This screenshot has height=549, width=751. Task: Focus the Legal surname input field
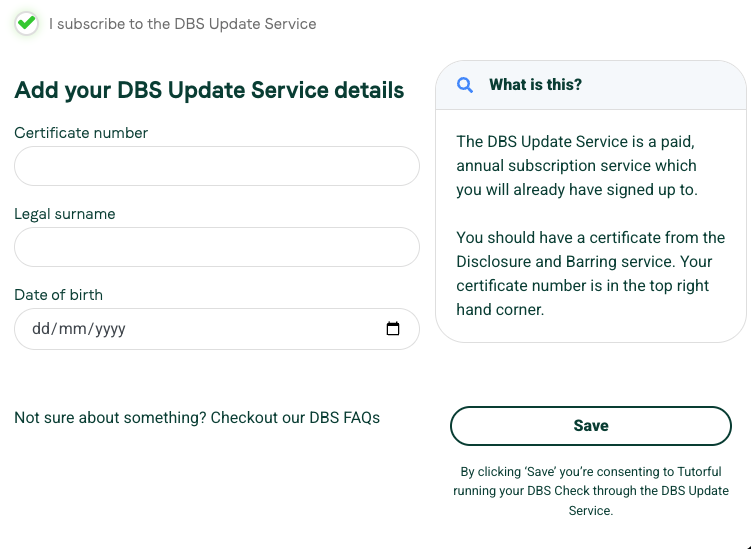point(217,247)
